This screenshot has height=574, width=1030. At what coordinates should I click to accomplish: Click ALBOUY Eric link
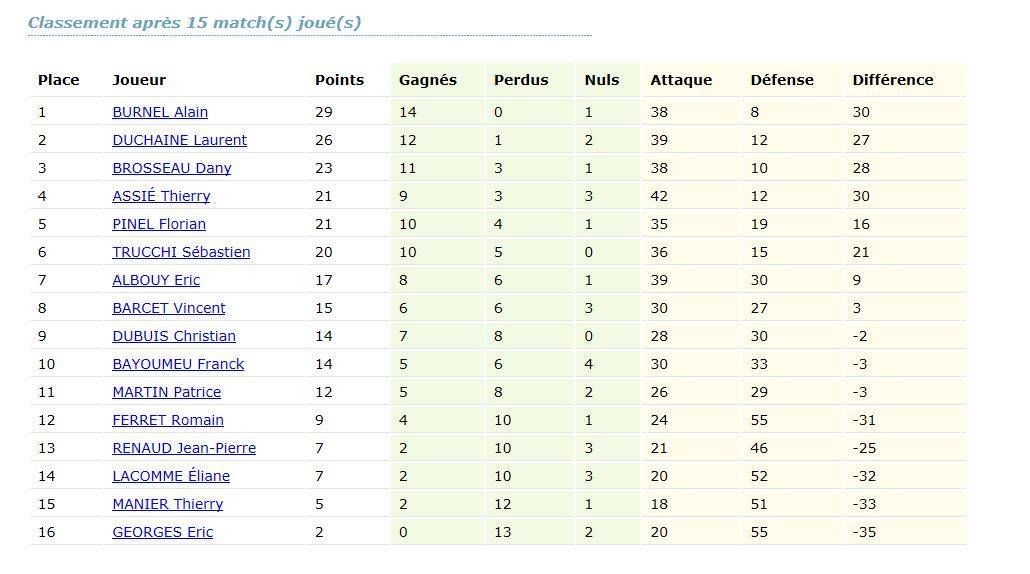156,280
